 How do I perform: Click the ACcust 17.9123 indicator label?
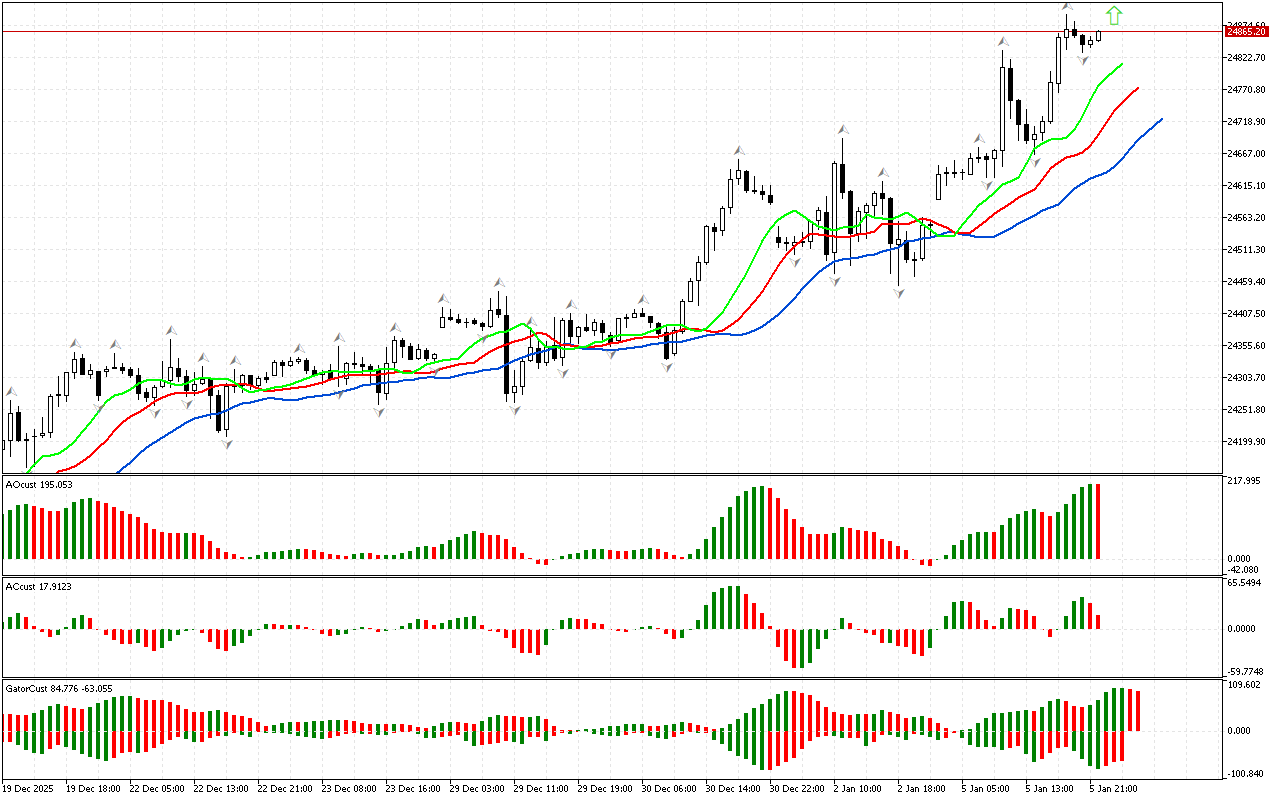pyautogui.click(x=39, y=586)
